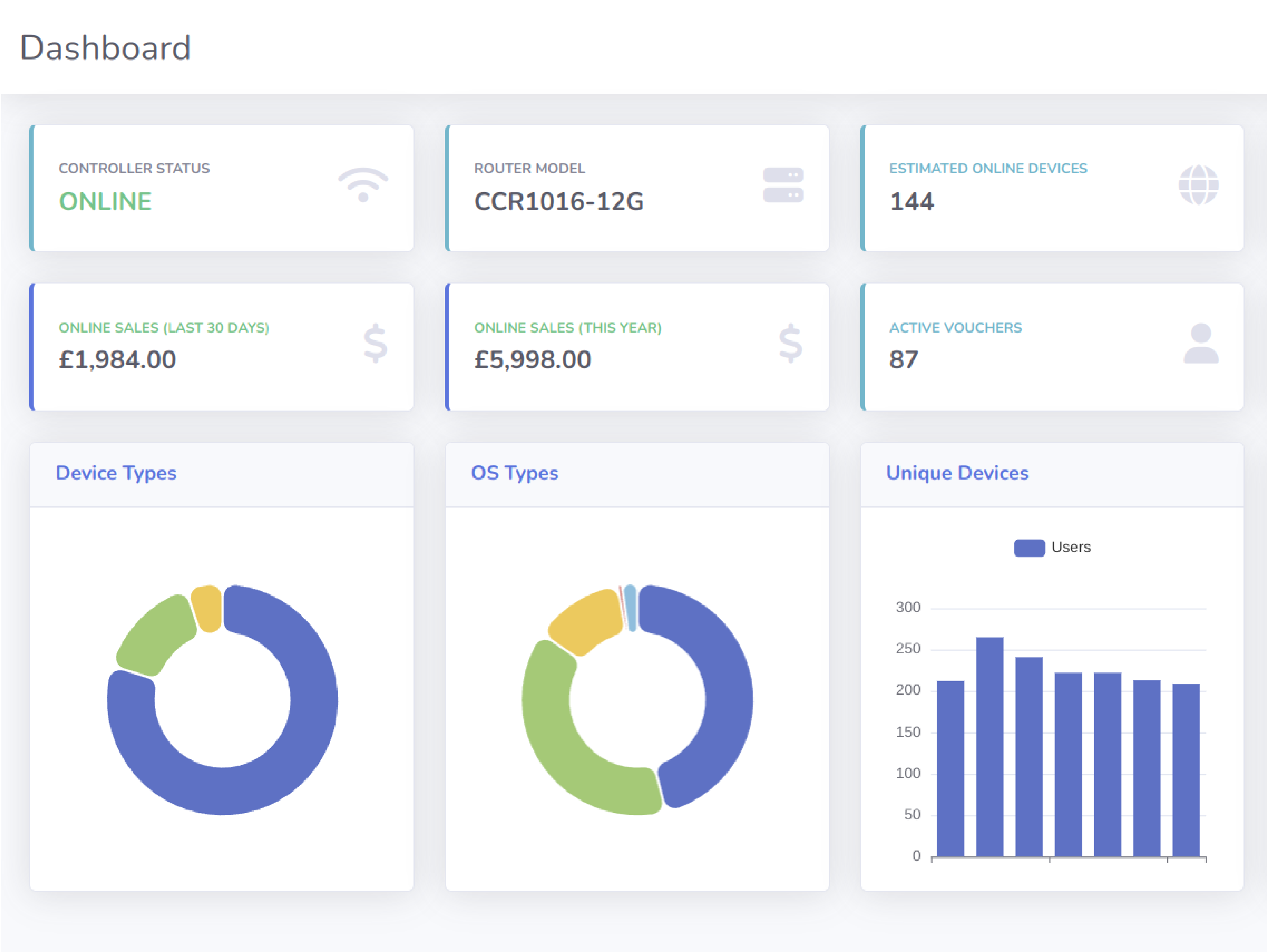Click the light blue sliver of OS Types donut
1267x952 pixels.
tap(631, 608)
